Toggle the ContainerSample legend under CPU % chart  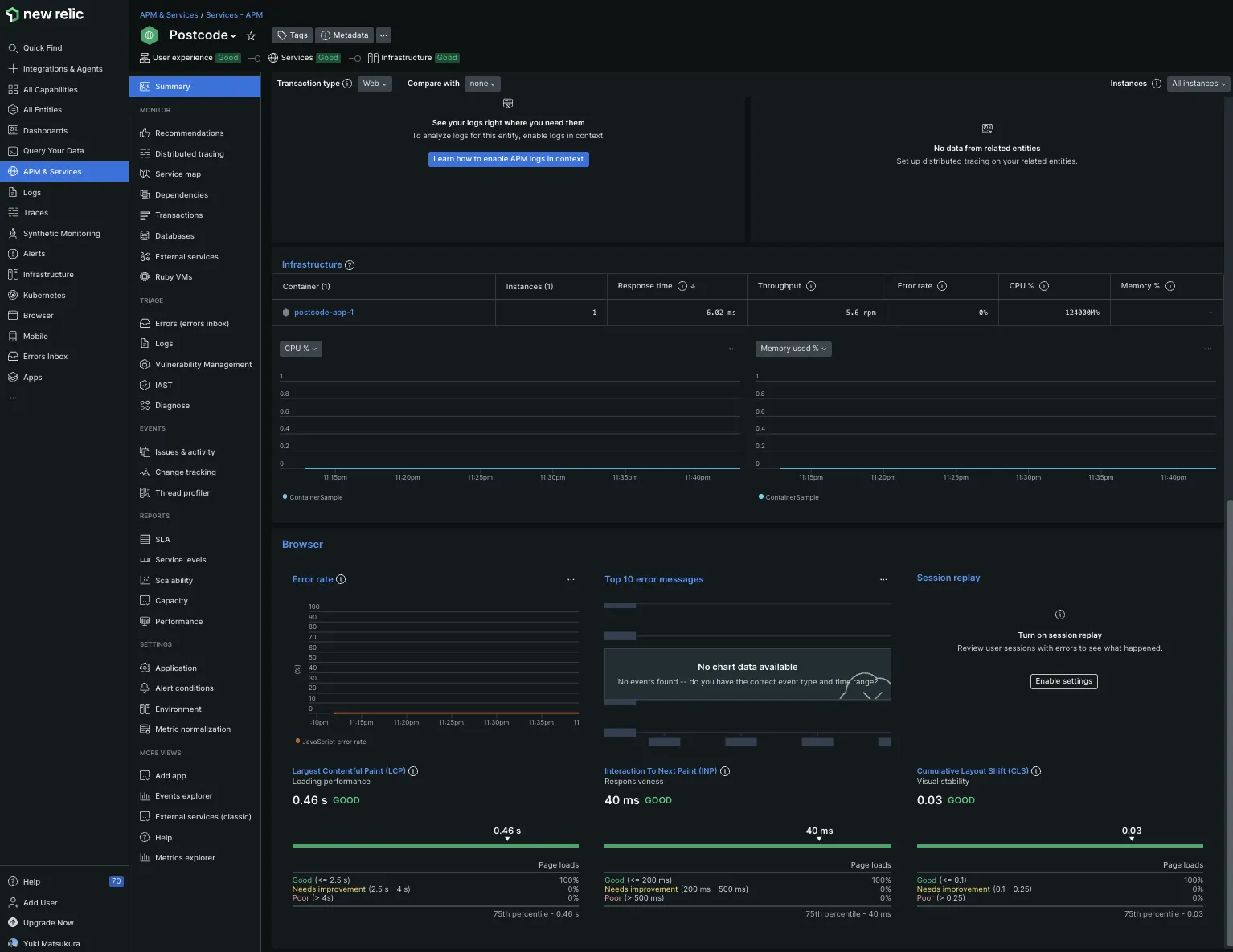(313, 497)
